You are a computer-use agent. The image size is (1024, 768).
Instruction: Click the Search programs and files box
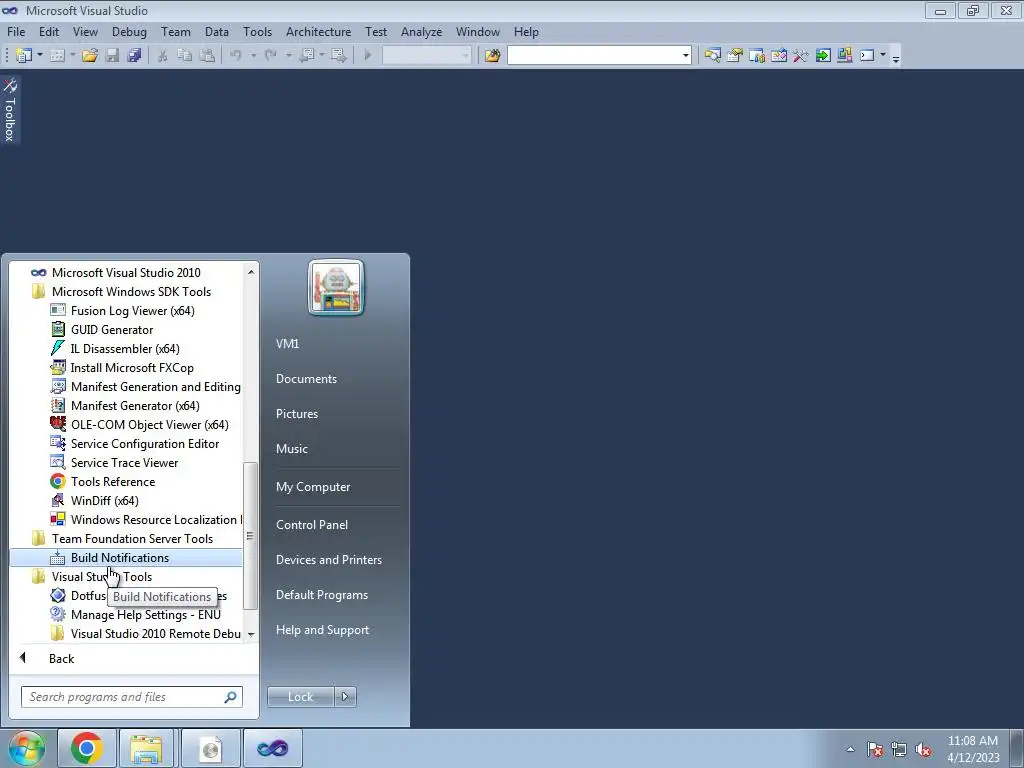[x=132, y=697]
